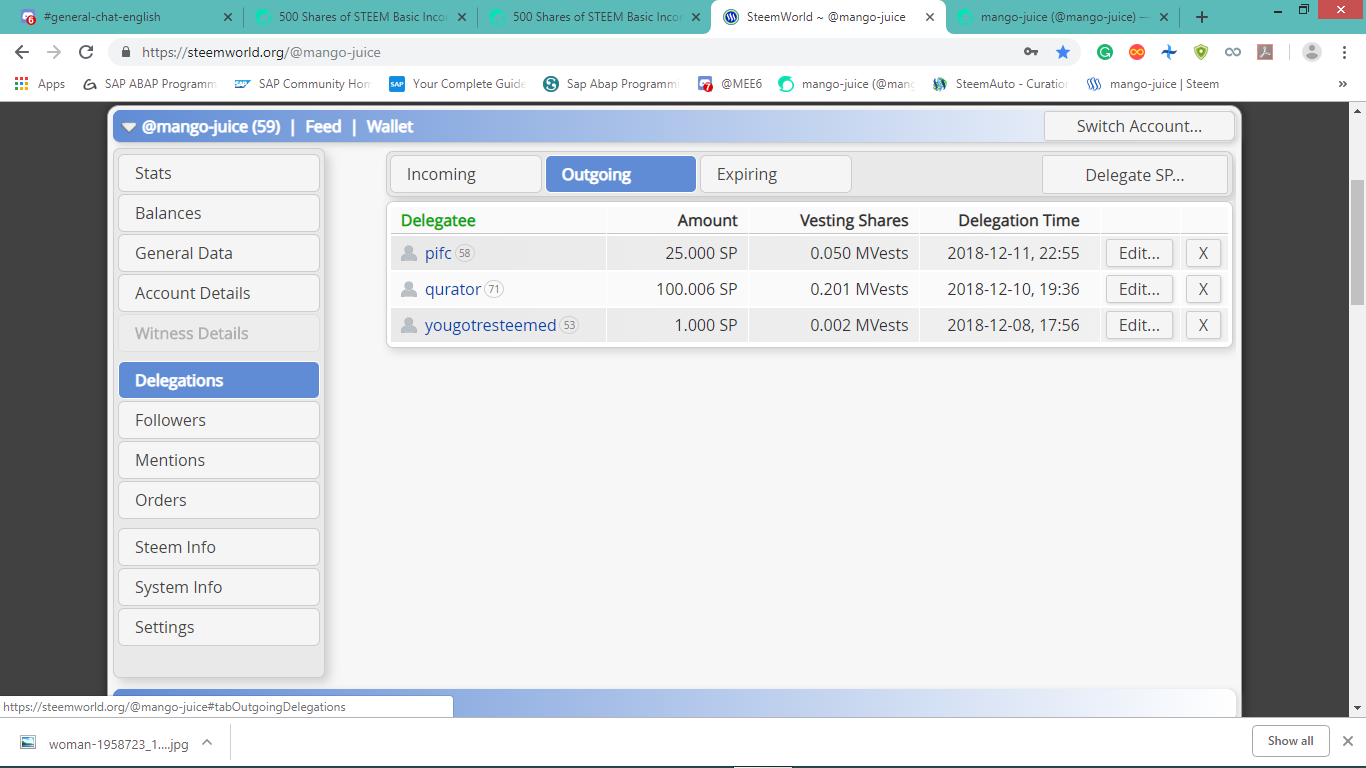Edit the yougotresteemed delegation
Viewport: 1366px width, 768px height.
click(1139, 325)
